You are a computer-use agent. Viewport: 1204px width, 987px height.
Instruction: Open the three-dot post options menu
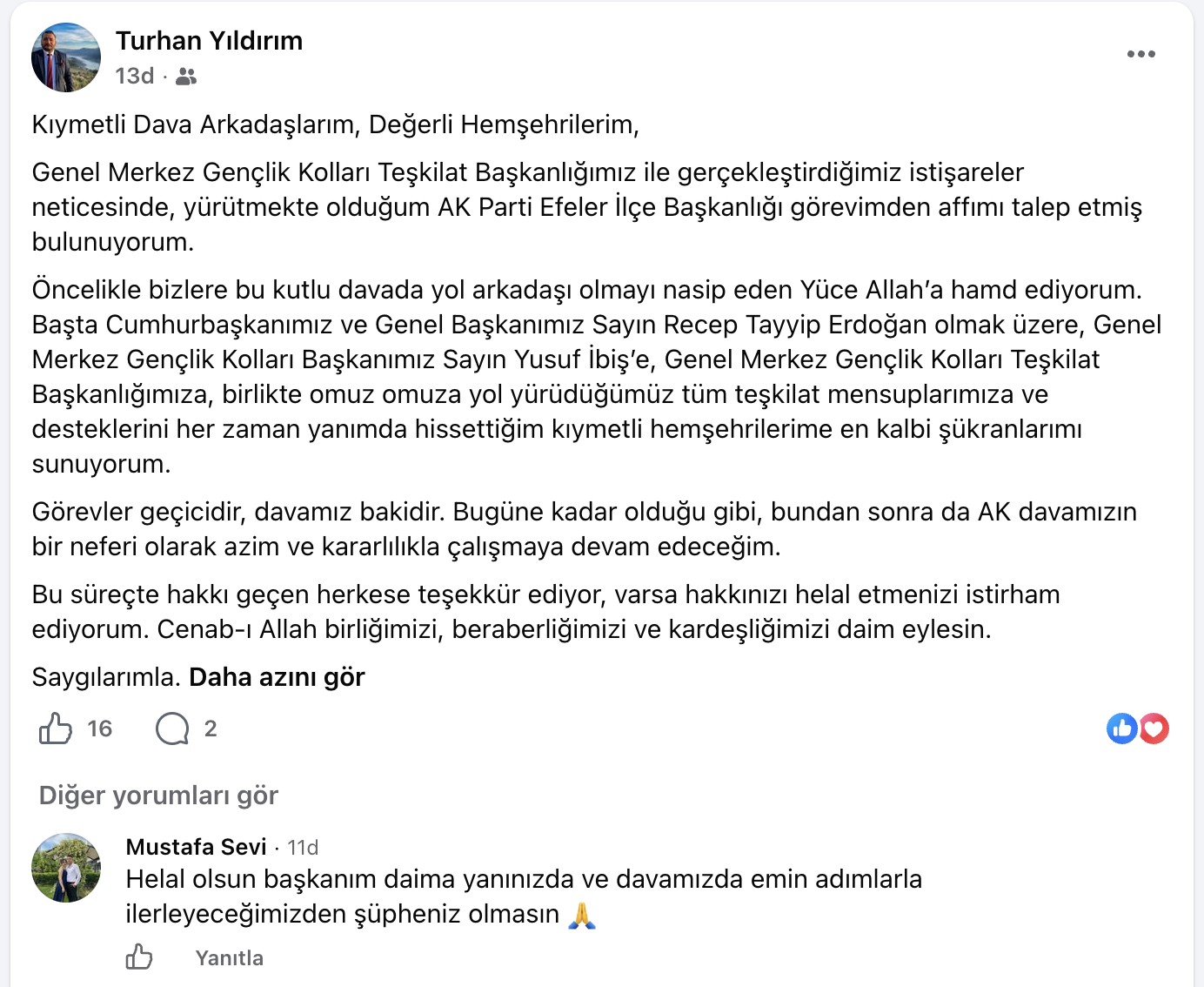coord(1140,54)
